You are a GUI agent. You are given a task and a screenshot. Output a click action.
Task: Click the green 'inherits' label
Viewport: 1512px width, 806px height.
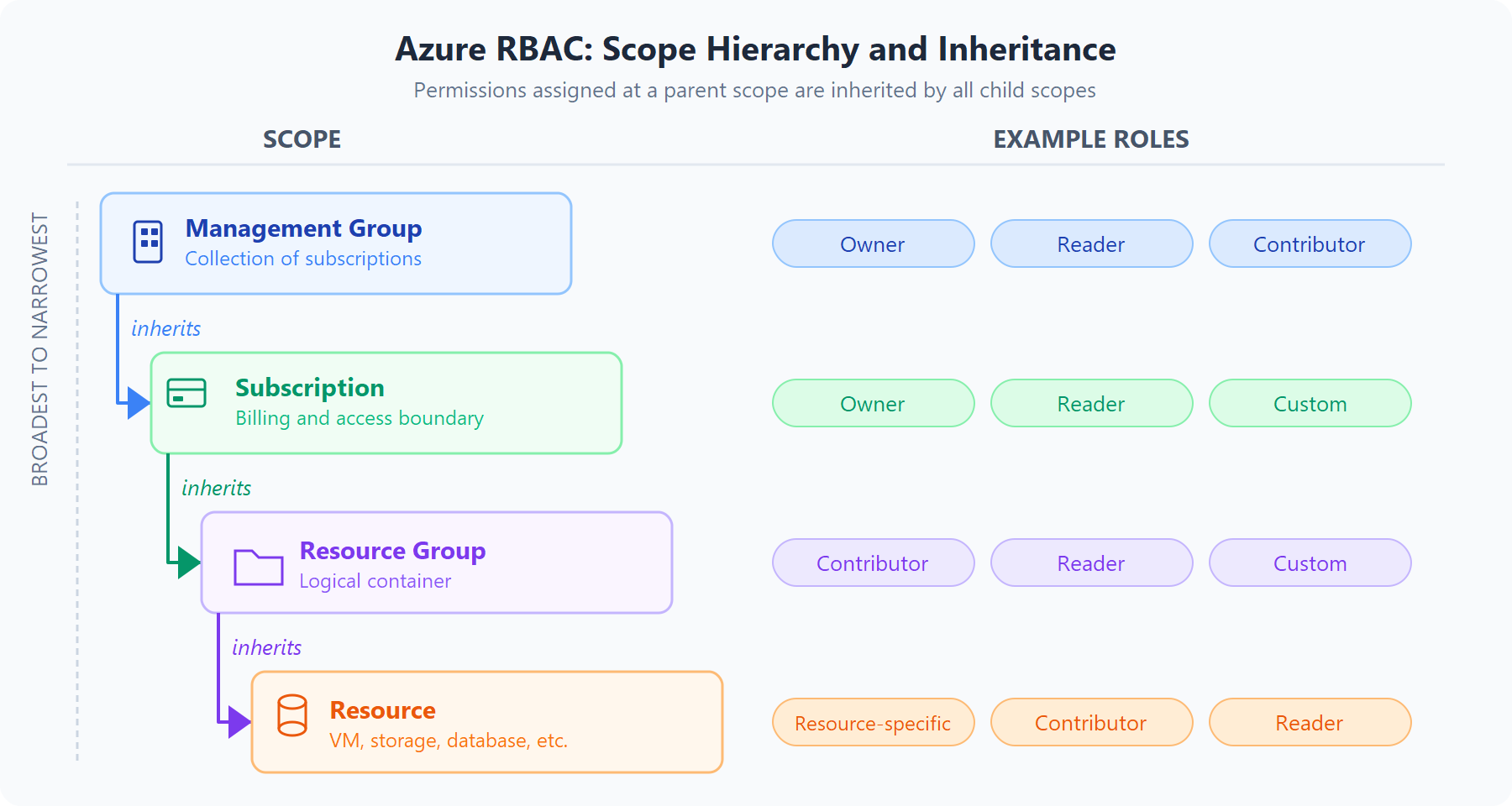click(217, 488)
